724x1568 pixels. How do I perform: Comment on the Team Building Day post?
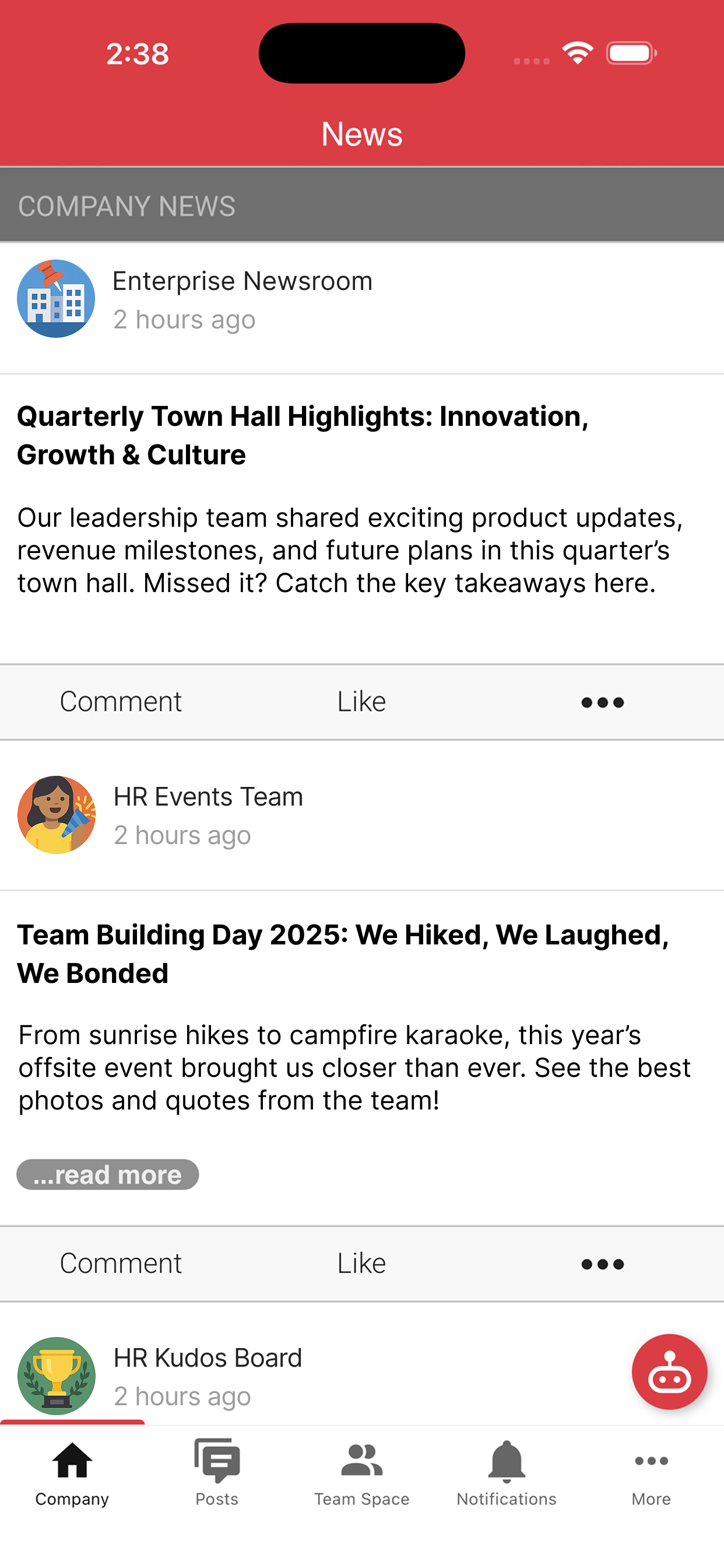point(121,1263)
